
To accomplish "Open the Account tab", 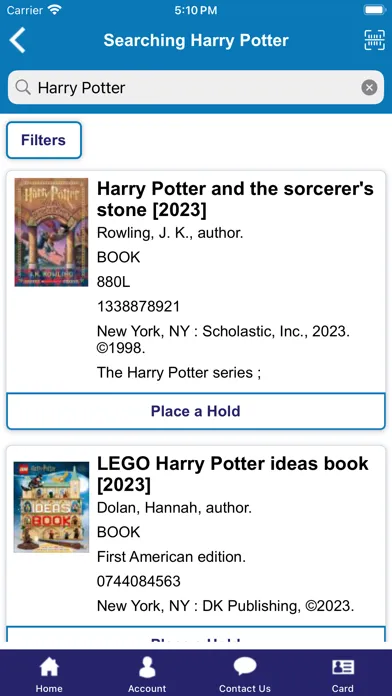I will click(147, 674).
